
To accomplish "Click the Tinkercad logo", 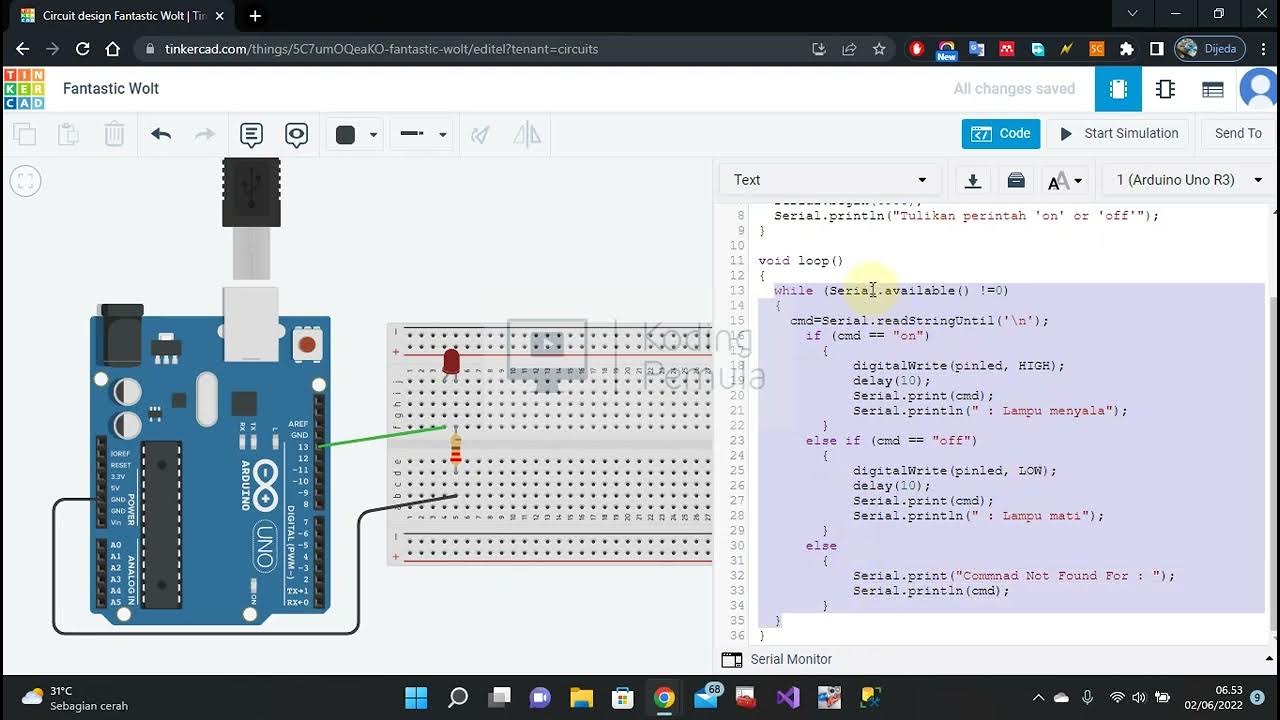I will [24, 88].
